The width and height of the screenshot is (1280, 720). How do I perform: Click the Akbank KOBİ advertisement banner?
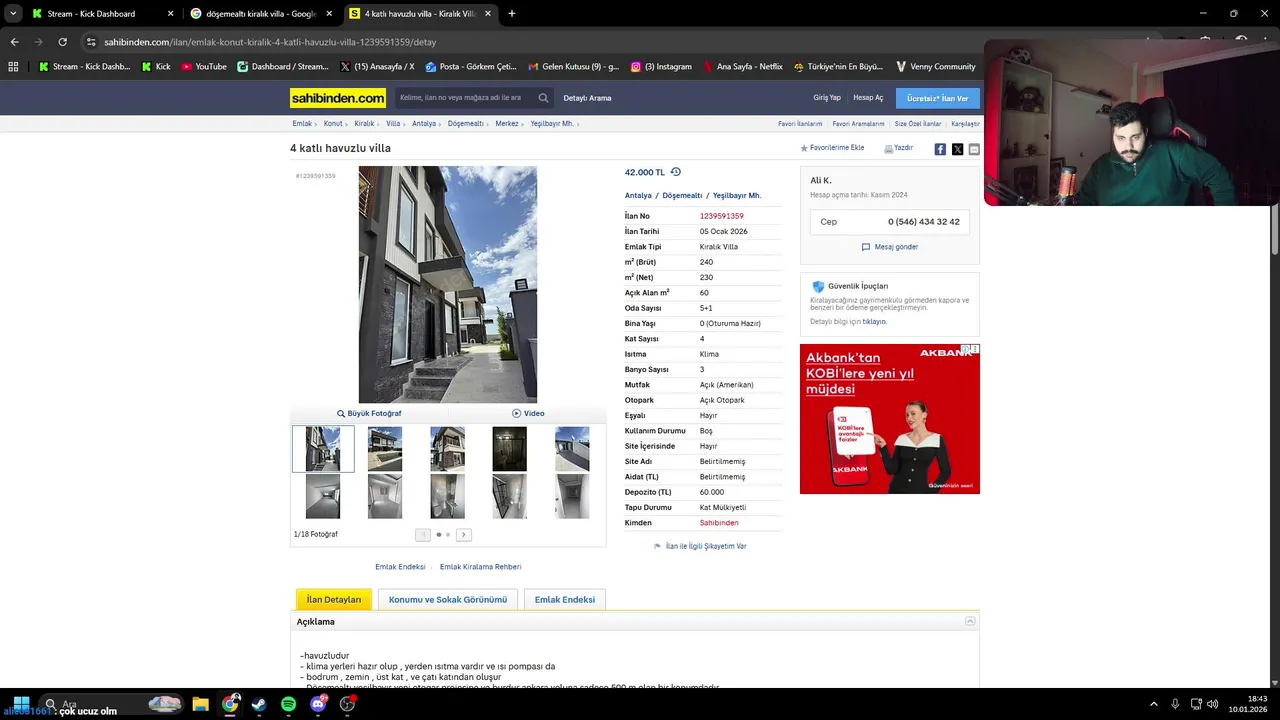[890, 419]
